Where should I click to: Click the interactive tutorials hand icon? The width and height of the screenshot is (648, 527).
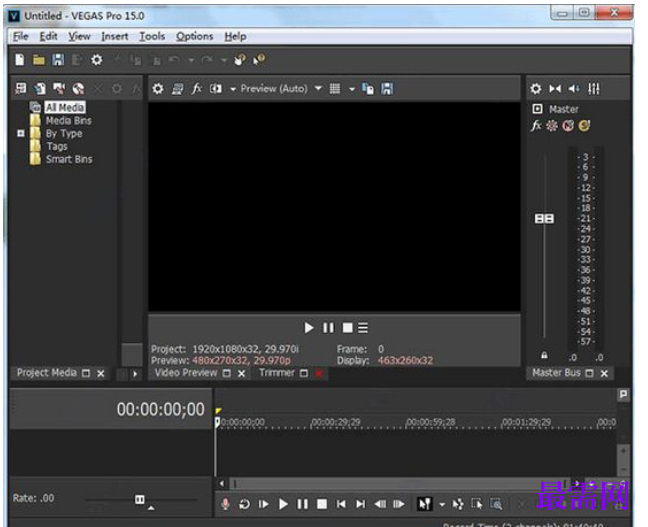coord(240,60)
